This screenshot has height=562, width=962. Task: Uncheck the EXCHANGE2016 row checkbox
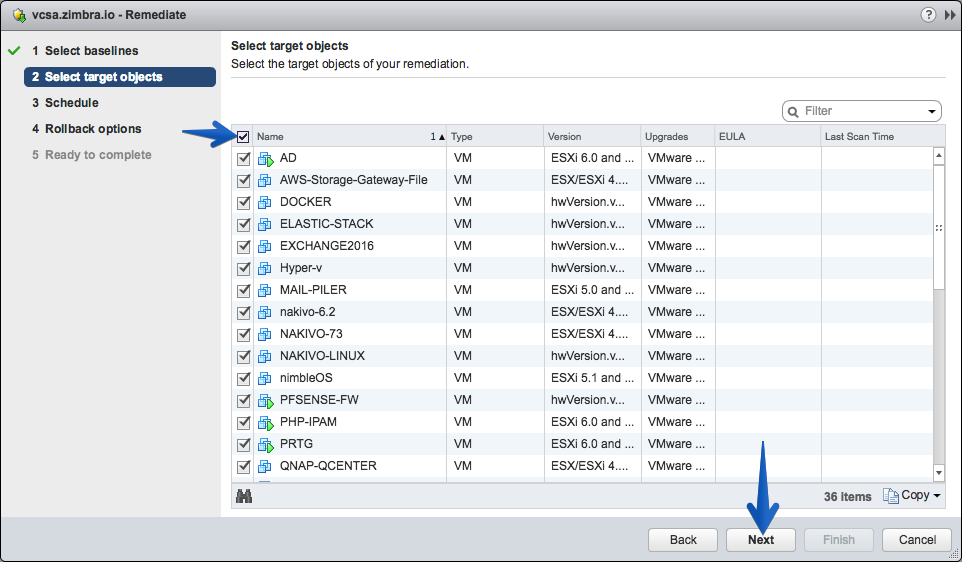click(x=244, y=247)
